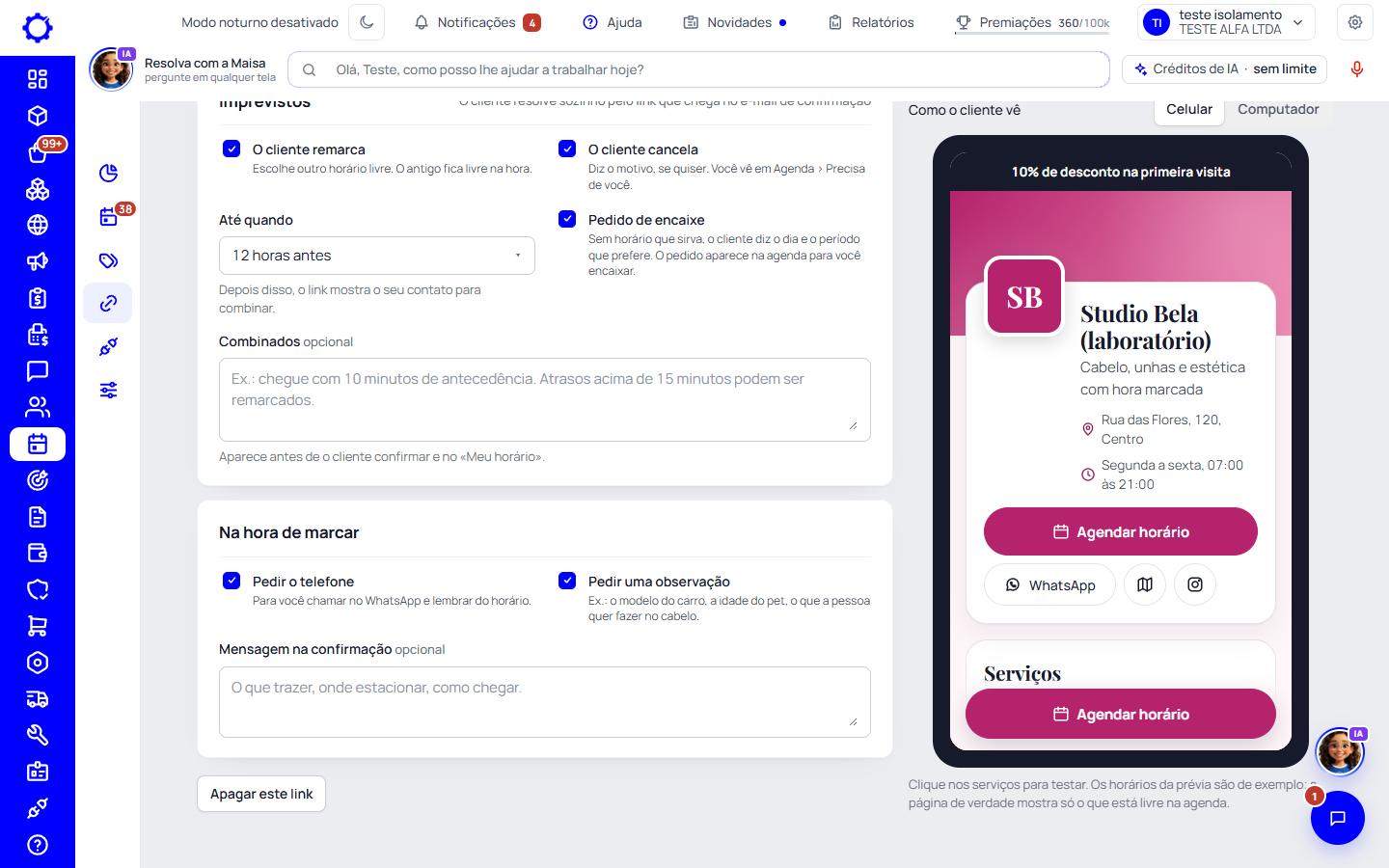This screenshot has width=1389, height=868.
Task: Click the Combinados text area
Action: coord(545,399)
